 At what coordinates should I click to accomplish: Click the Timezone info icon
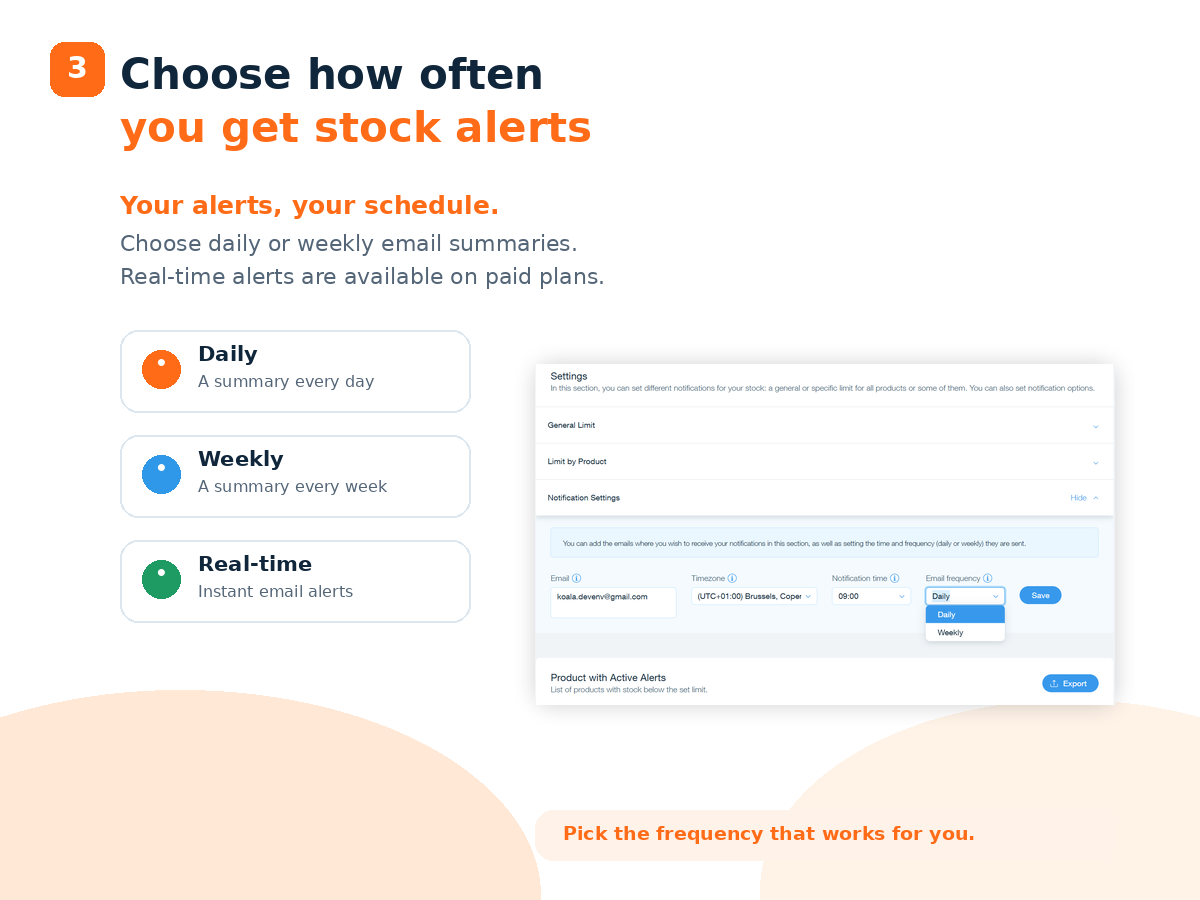(732, 578)
